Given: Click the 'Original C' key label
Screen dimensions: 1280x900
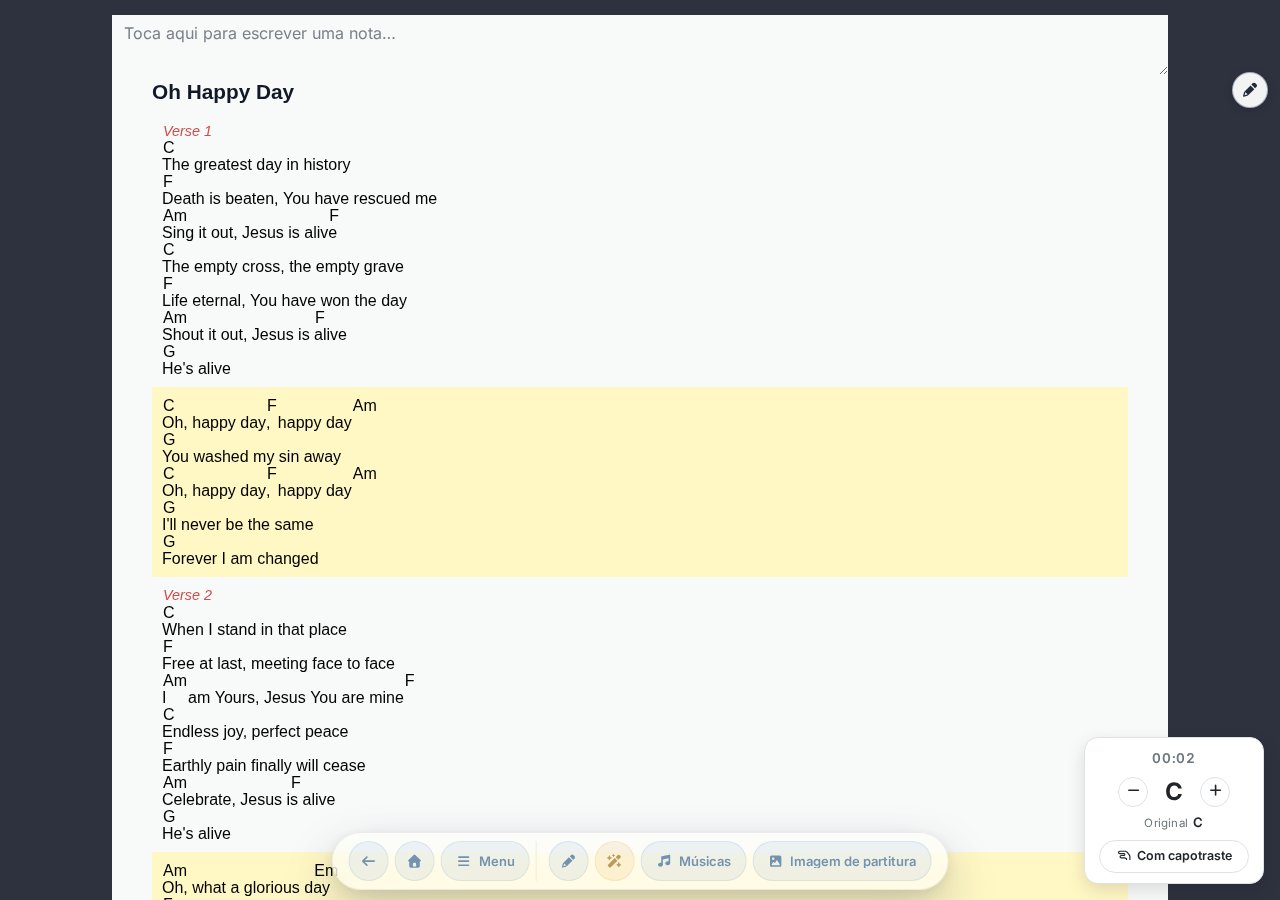Looking at the screenshot, I should coord(1174,823).
